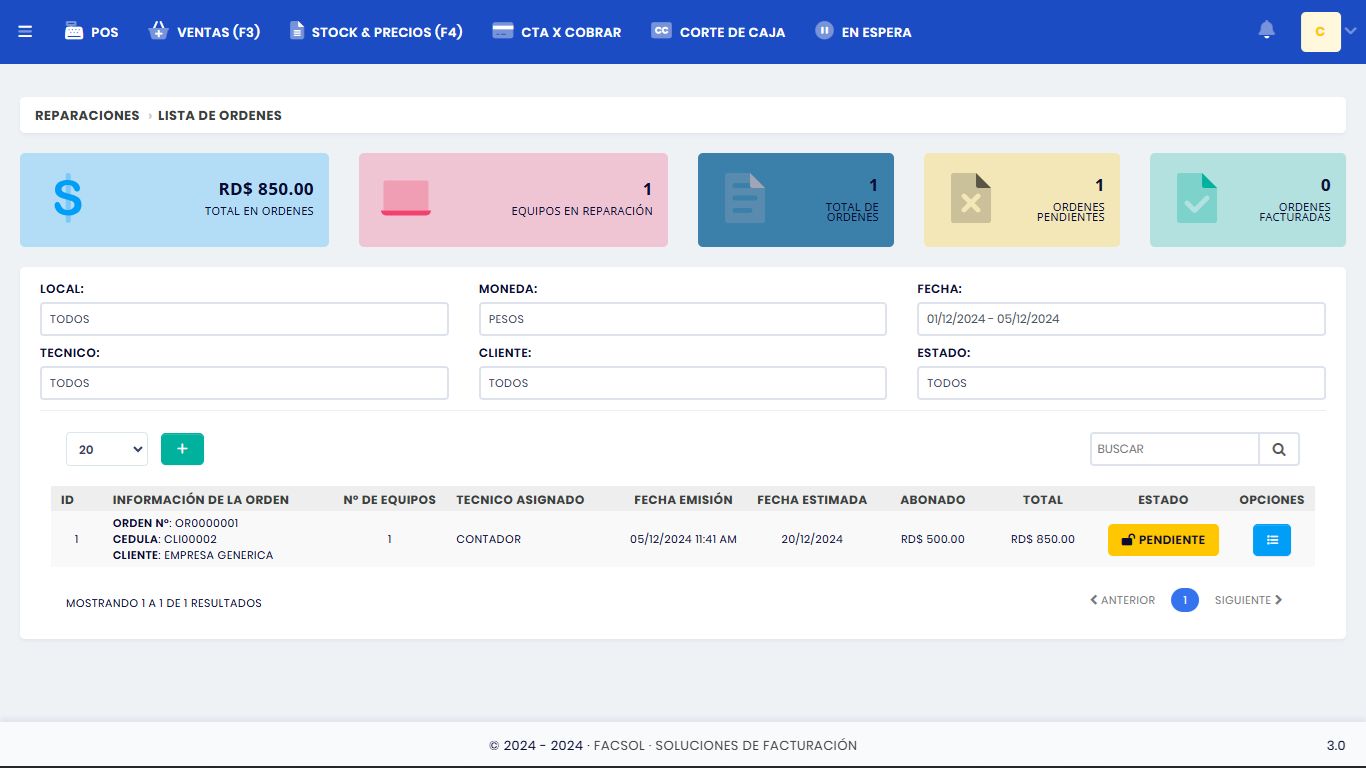
Task: Click the green add order button
Action: point(182,449)
